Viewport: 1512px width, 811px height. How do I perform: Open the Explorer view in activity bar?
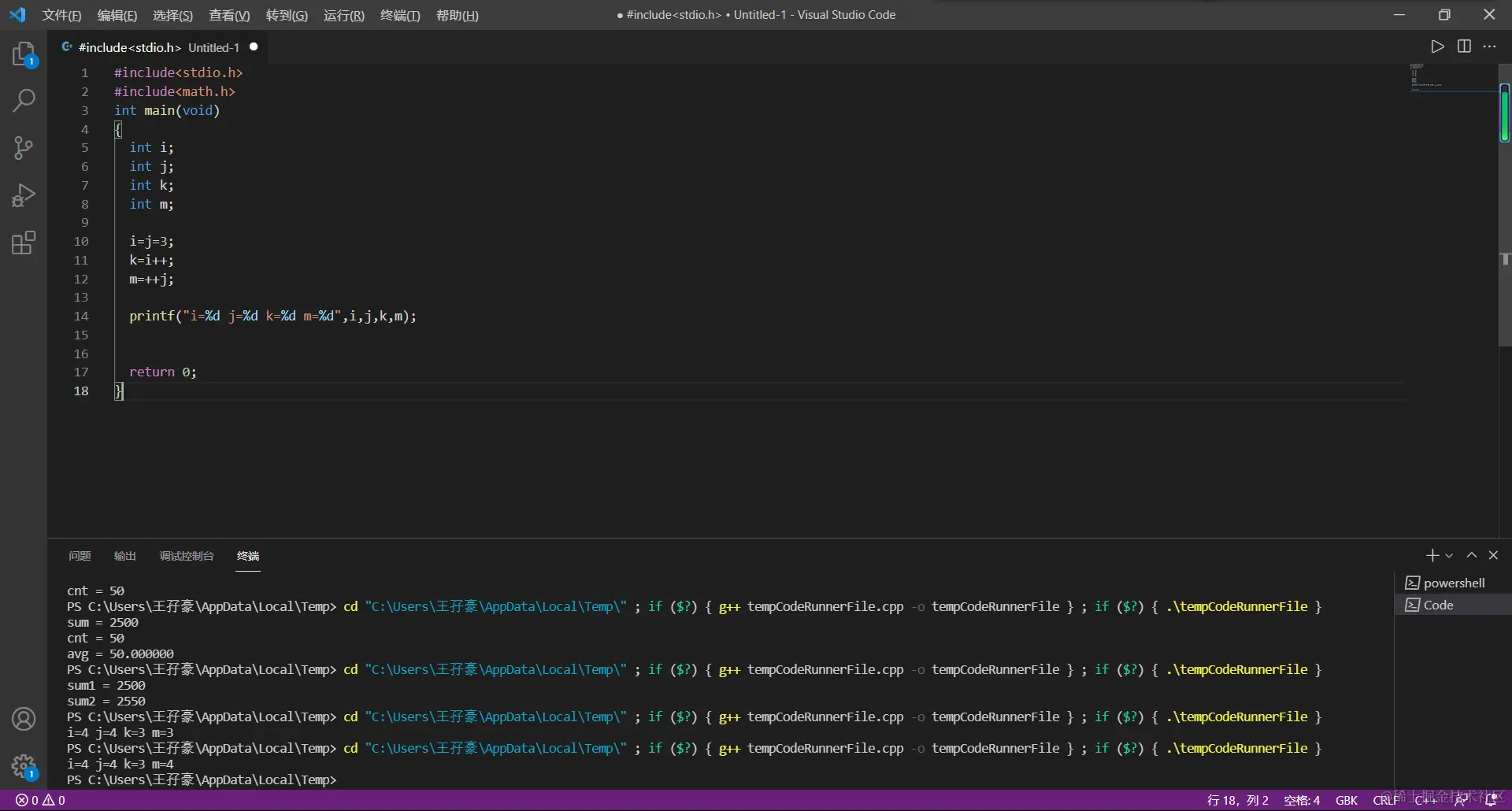point(24,54)
